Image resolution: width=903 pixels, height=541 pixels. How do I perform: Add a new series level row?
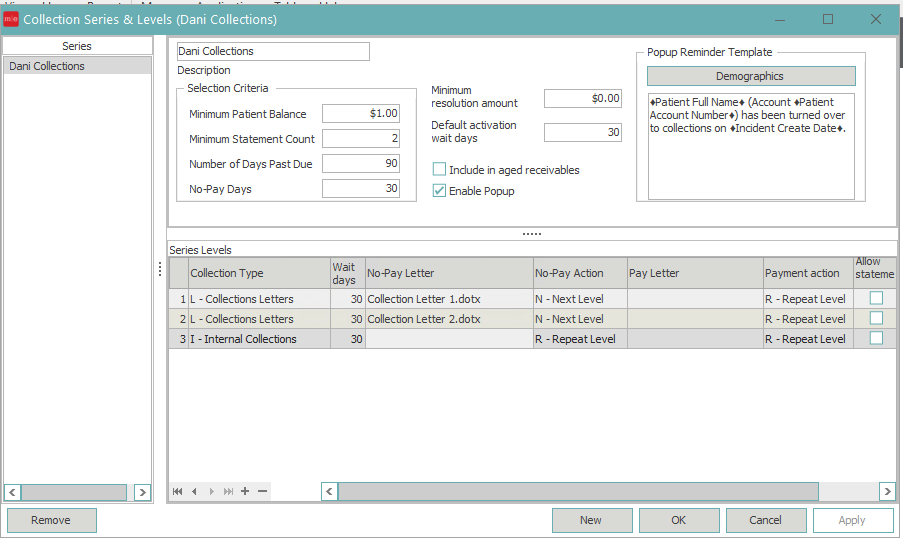pos(245,491)
